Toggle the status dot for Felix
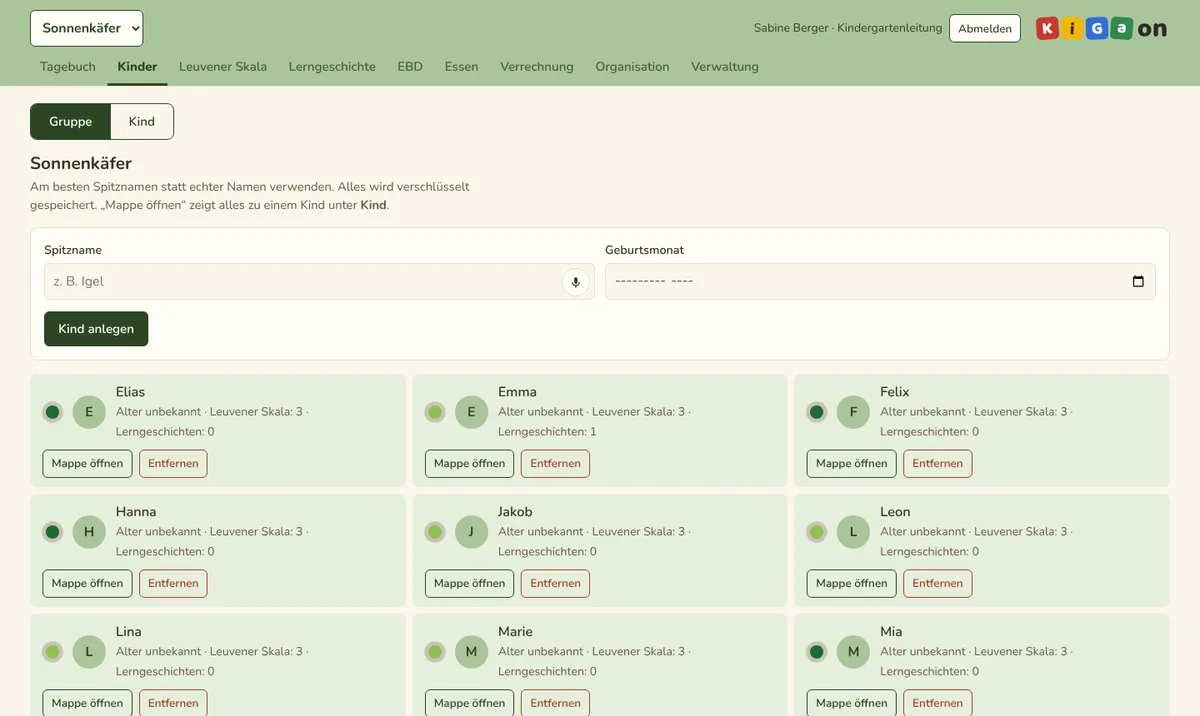 [817, 412]
